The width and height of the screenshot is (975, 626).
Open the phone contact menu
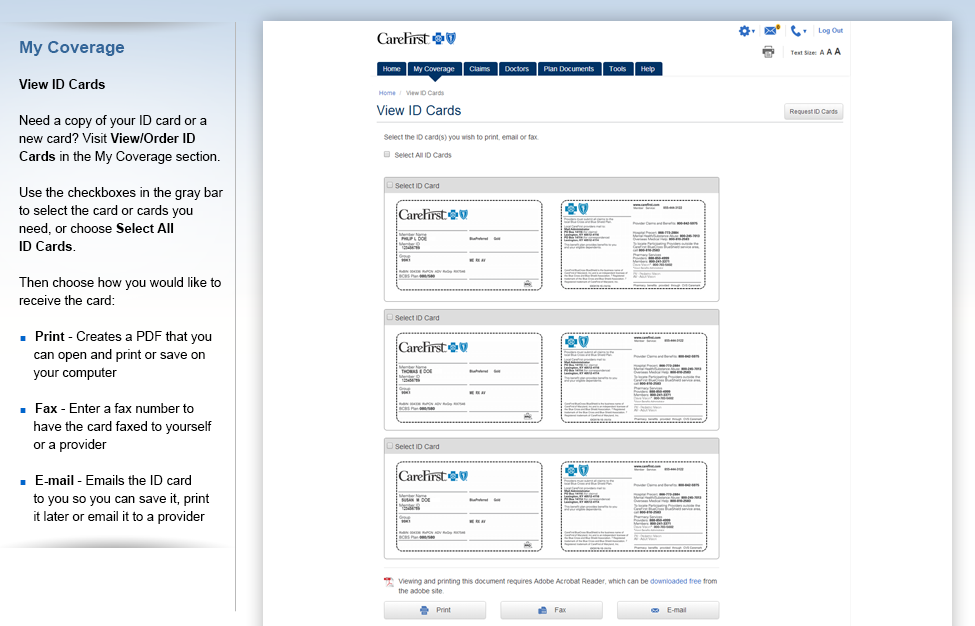[798, 30]
